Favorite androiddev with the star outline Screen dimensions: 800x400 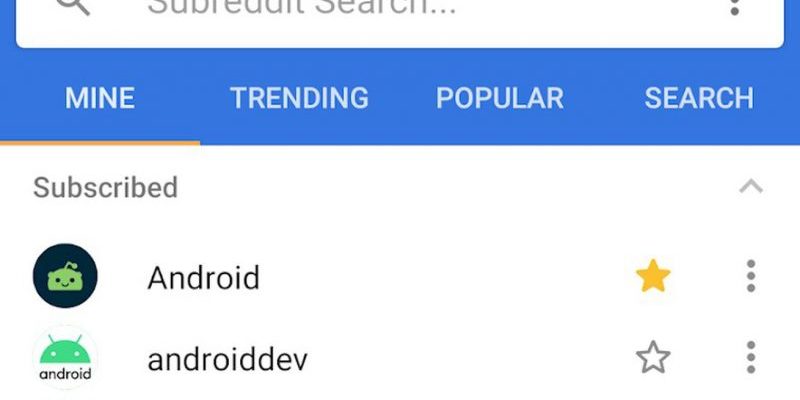click(x=653, y=357)
